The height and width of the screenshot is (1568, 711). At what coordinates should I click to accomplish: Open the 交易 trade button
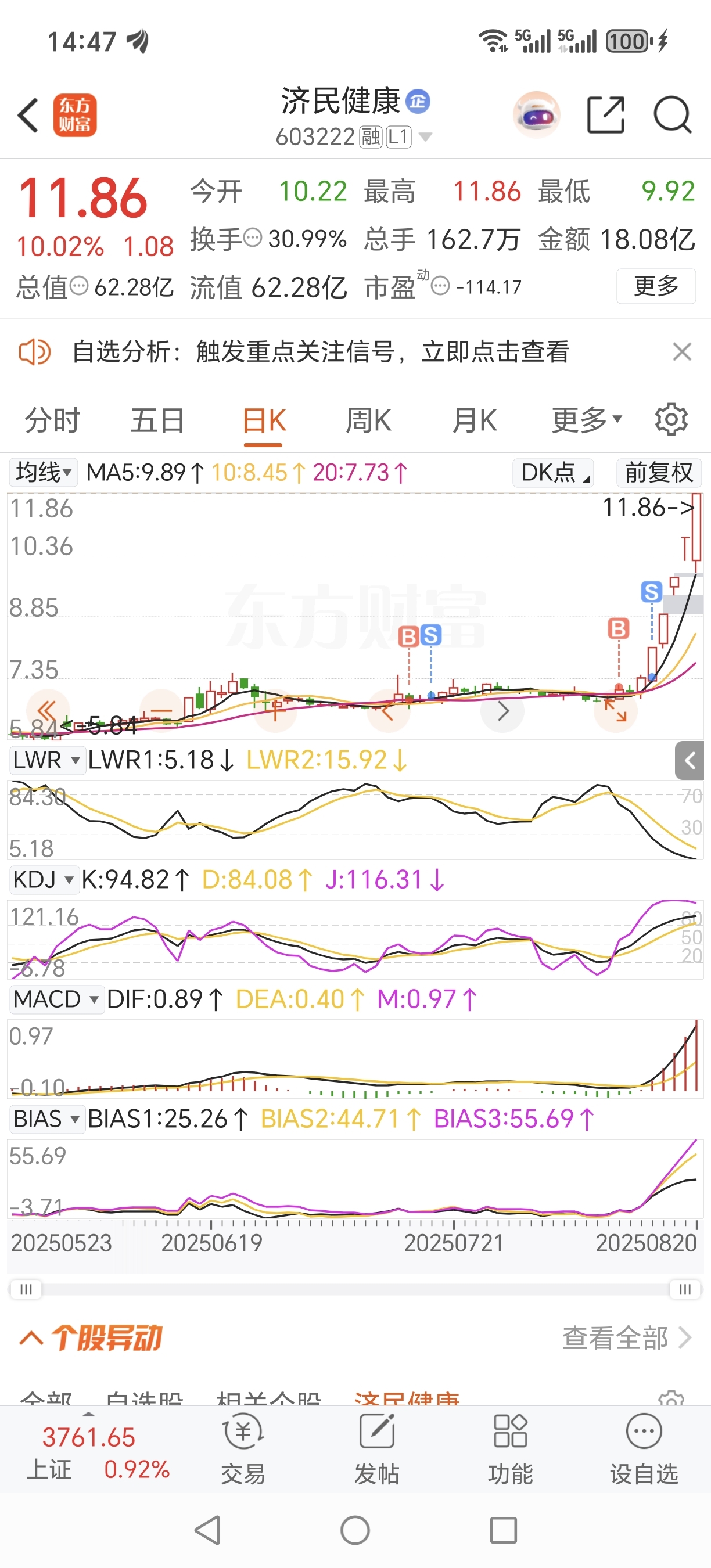243,1450
